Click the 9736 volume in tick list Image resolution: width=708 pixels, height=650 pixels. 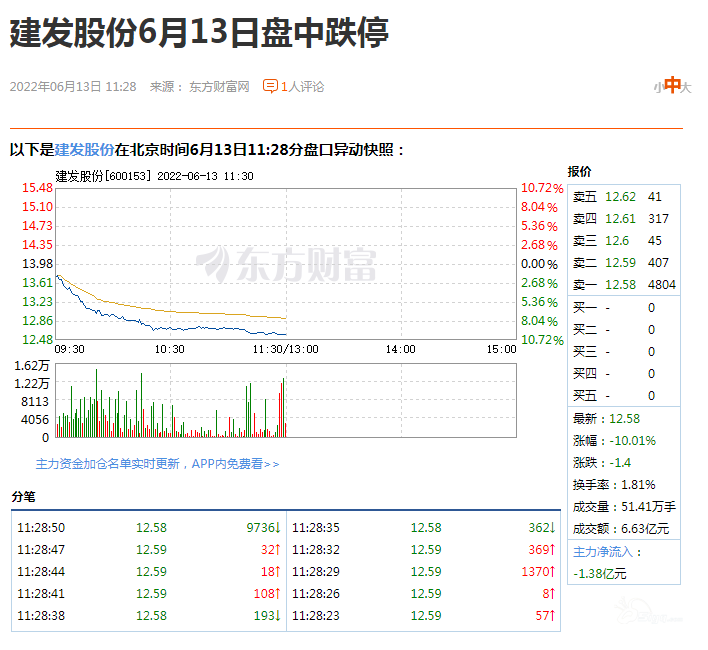[264, 528]
